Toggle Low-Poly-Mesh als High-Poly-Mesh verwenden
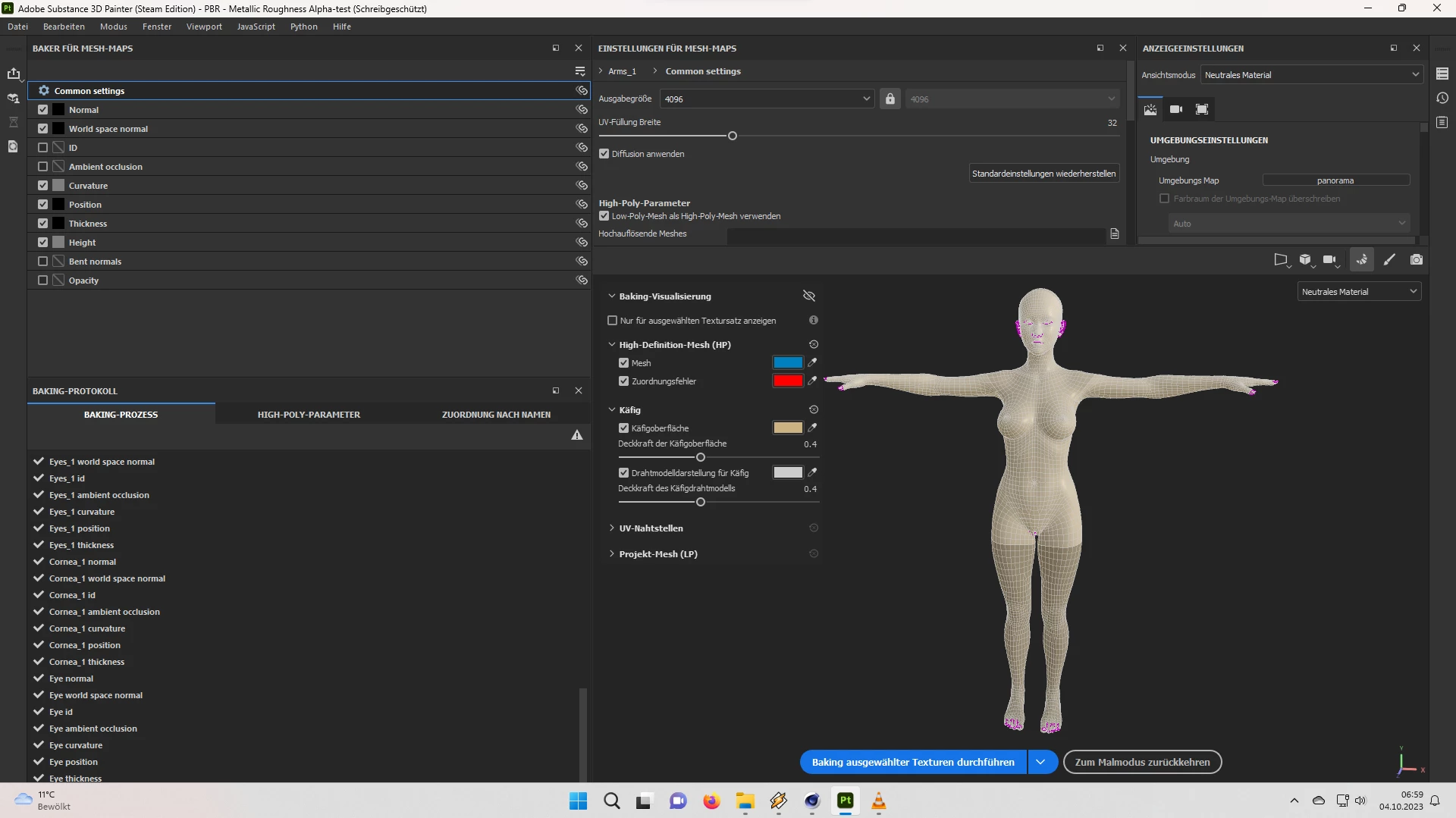 [604, 216]
